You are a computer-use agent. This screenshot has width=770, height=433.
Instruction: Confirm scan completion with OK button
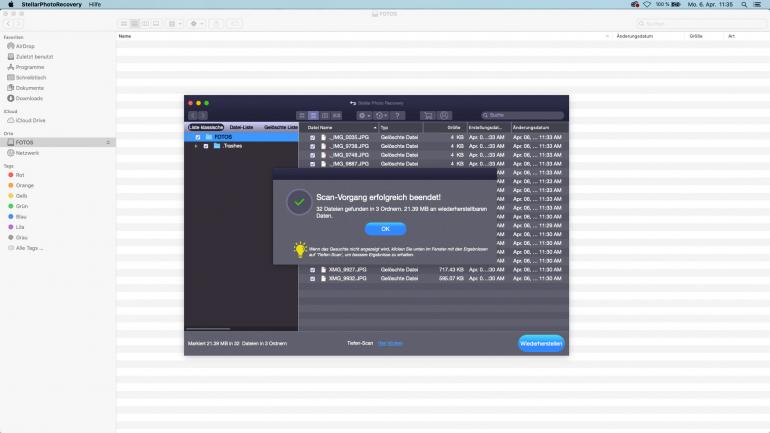pos(385,229)
